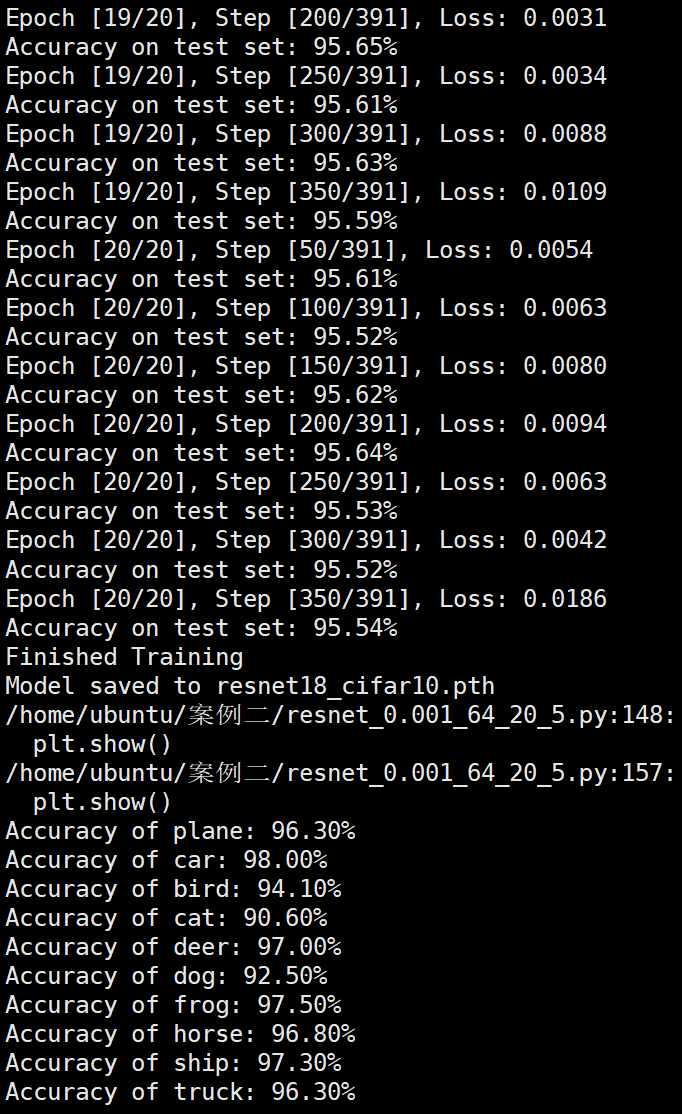Click the file path ending in py:157

pos(340,773)
